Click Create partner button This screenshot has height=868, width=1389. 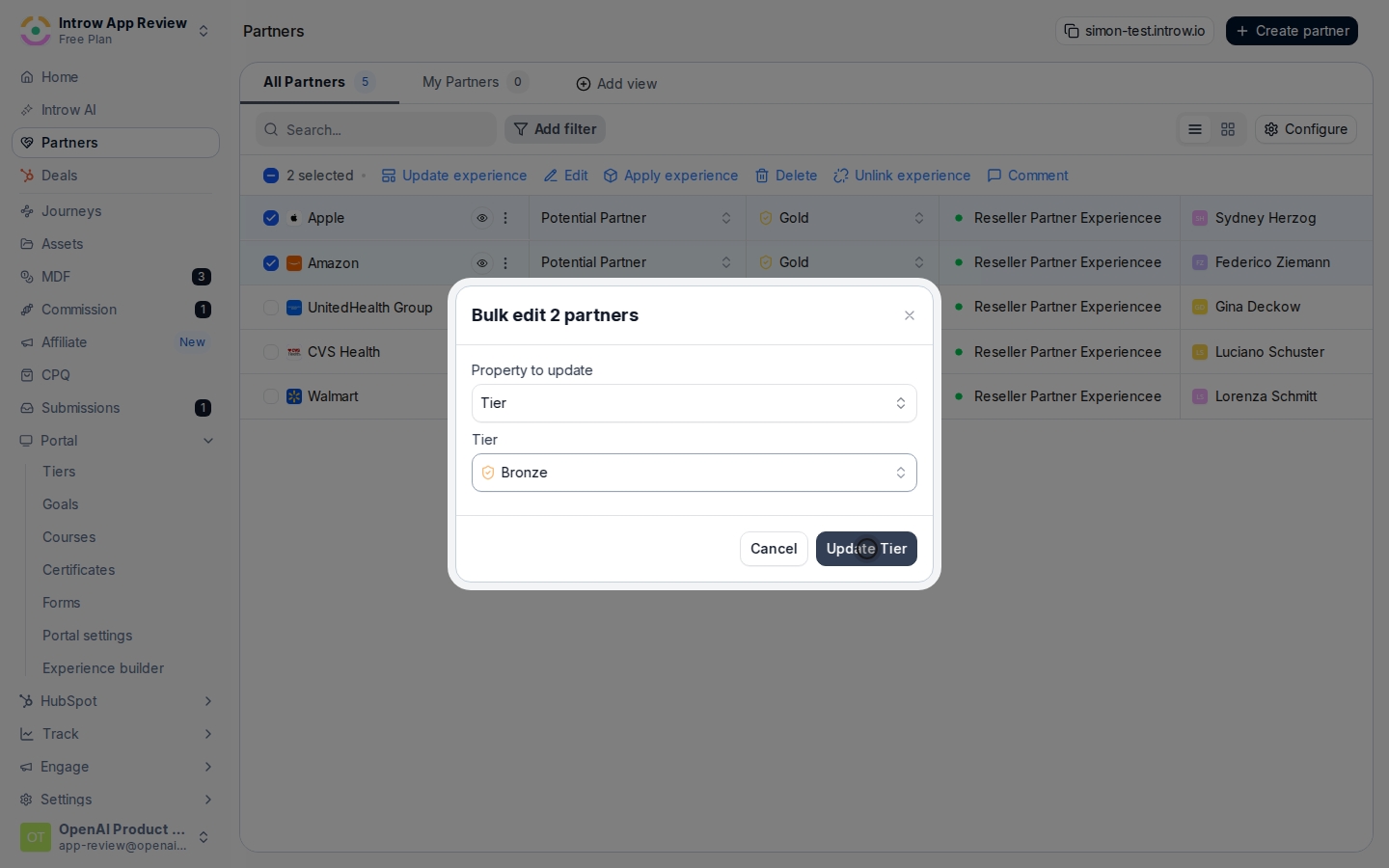click(x=1292, y=31)
